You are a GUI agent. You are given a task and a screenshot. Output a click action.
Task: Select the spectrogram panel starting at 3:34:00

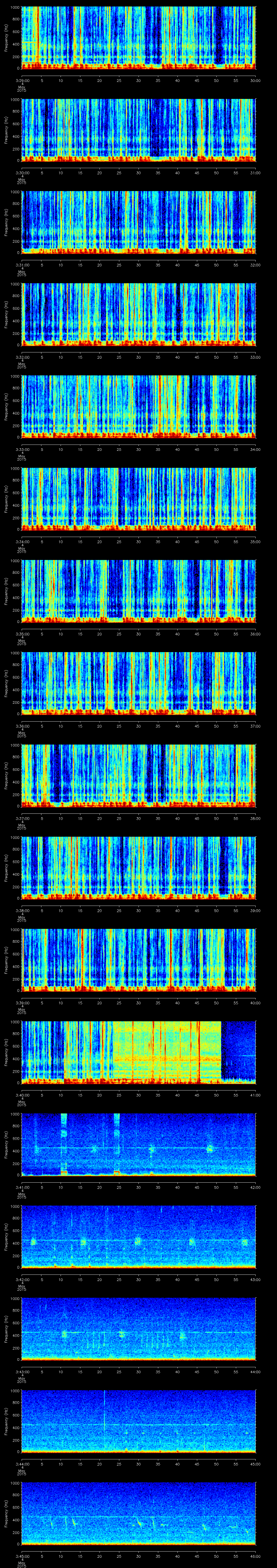tap(139, 499)
